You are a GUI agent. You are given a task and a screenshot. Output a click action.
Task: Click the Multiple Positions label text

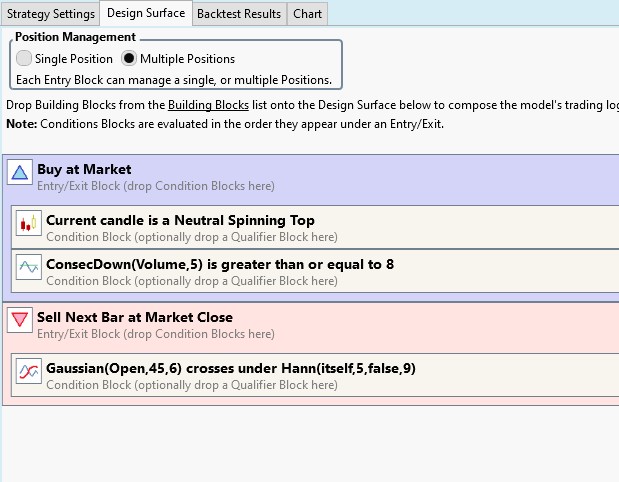[189, 59]
